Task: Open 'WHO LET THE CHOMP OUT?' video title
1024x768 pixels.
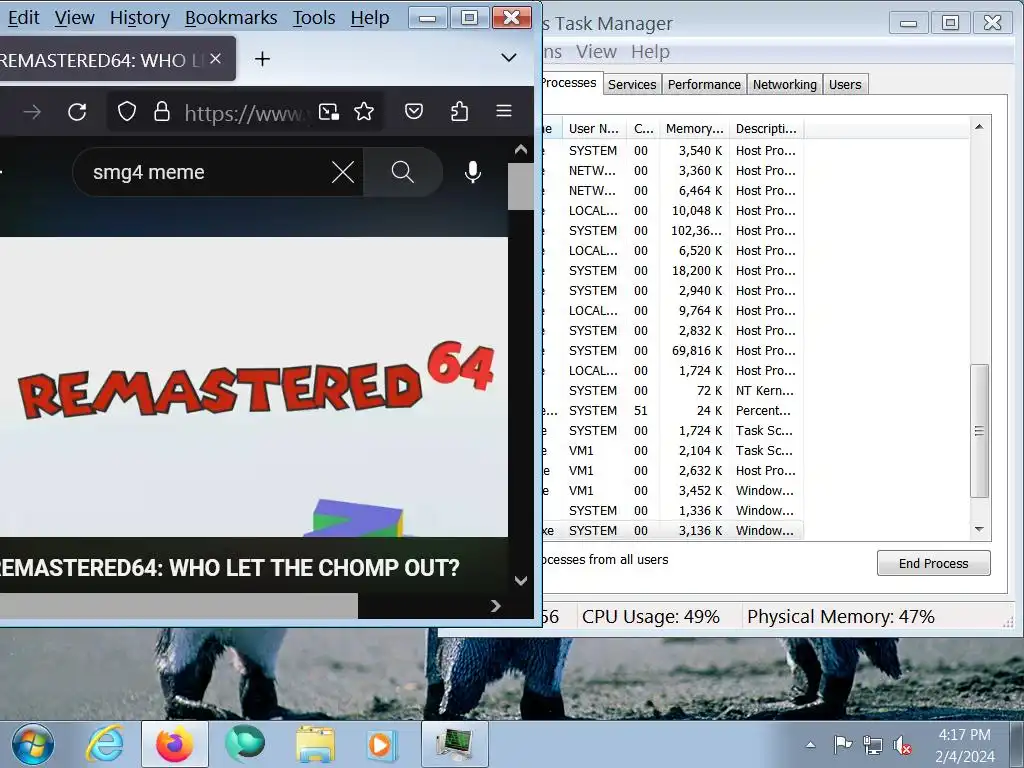Action: pyautogui.click(x=229, y=568)
